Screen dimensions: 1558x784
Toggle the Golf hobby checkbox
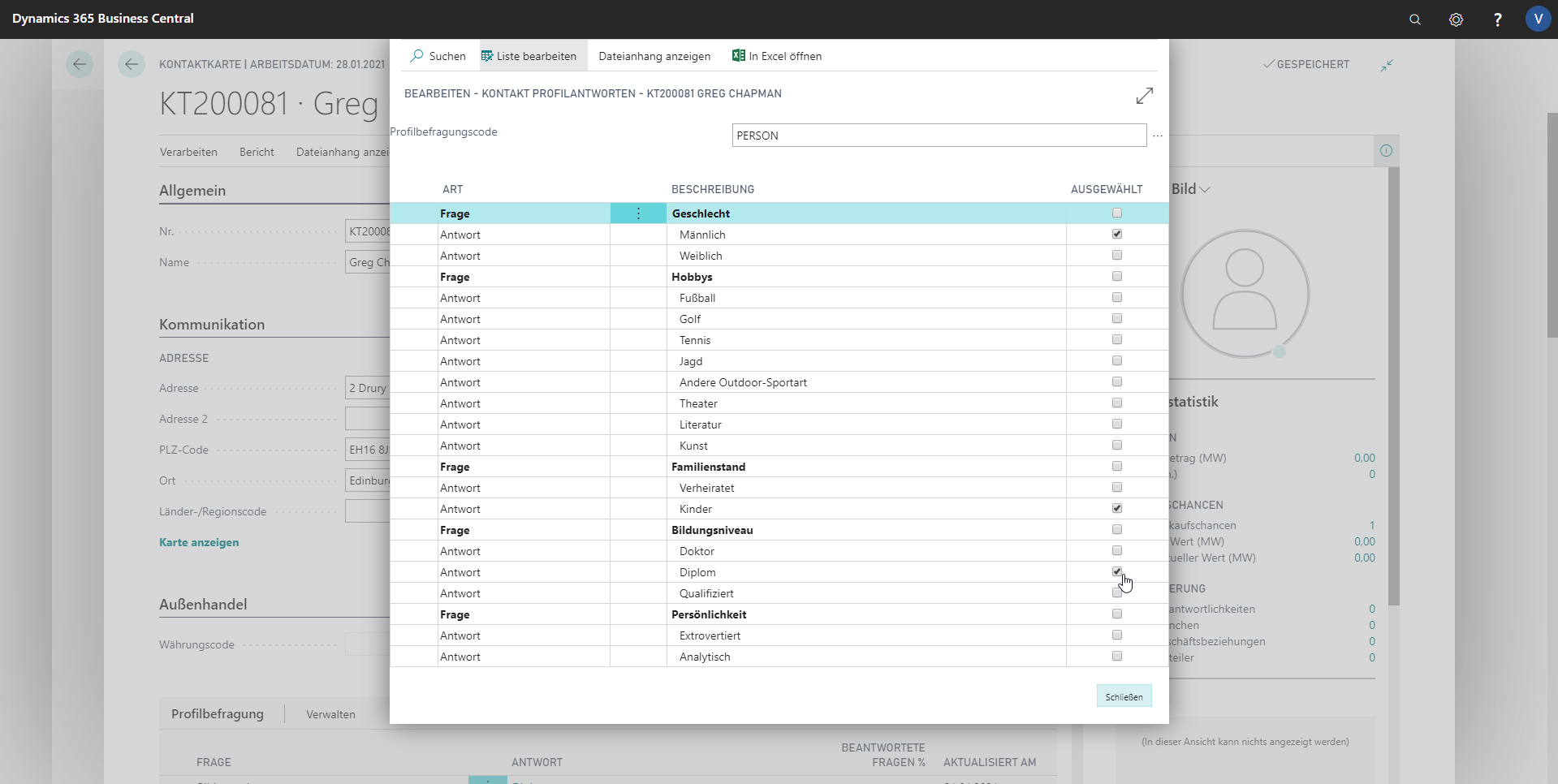[x=1117, y=319]
